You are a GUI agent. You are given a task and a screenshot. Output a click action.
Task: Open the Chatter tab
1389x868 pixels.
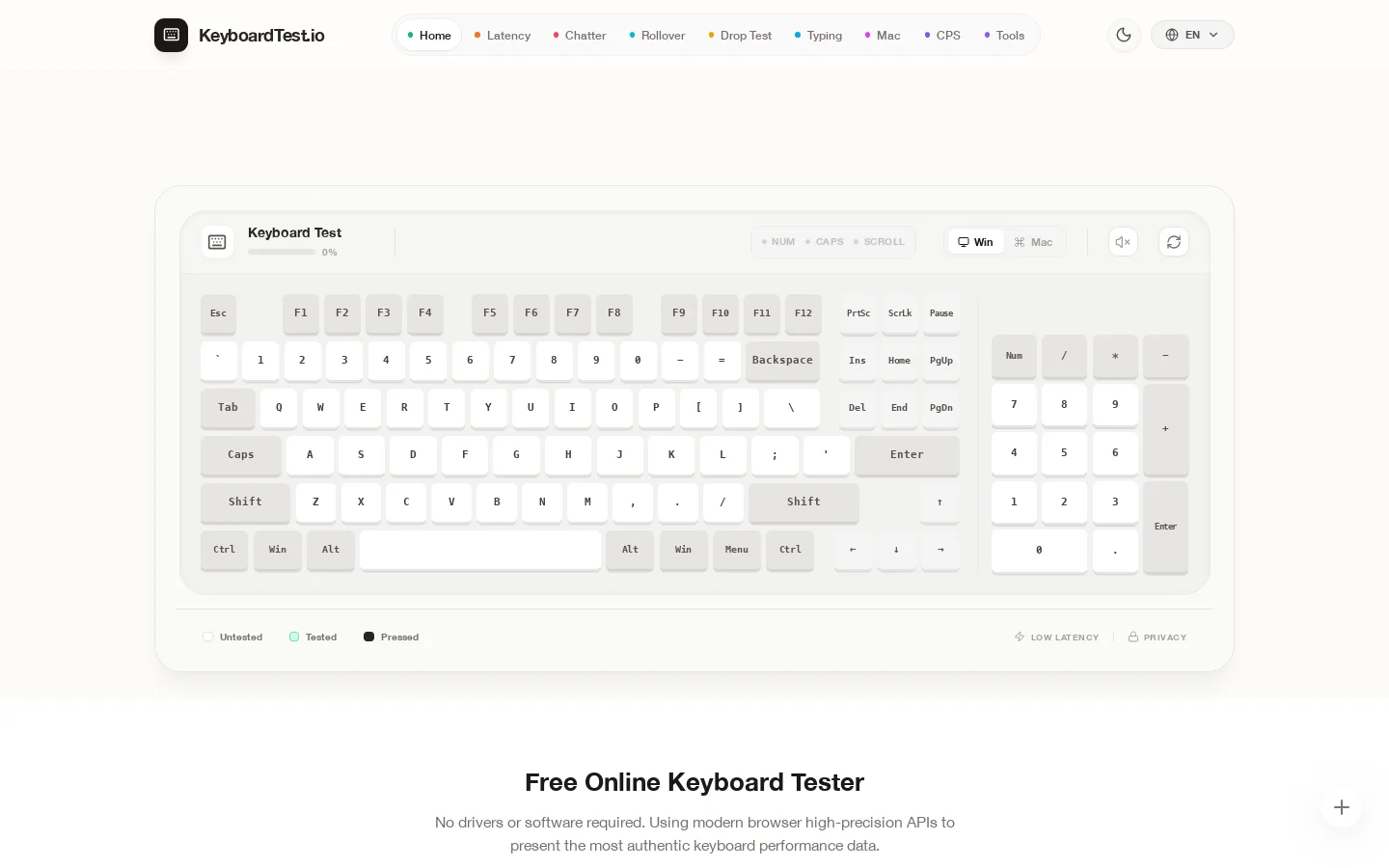point(580,36)
